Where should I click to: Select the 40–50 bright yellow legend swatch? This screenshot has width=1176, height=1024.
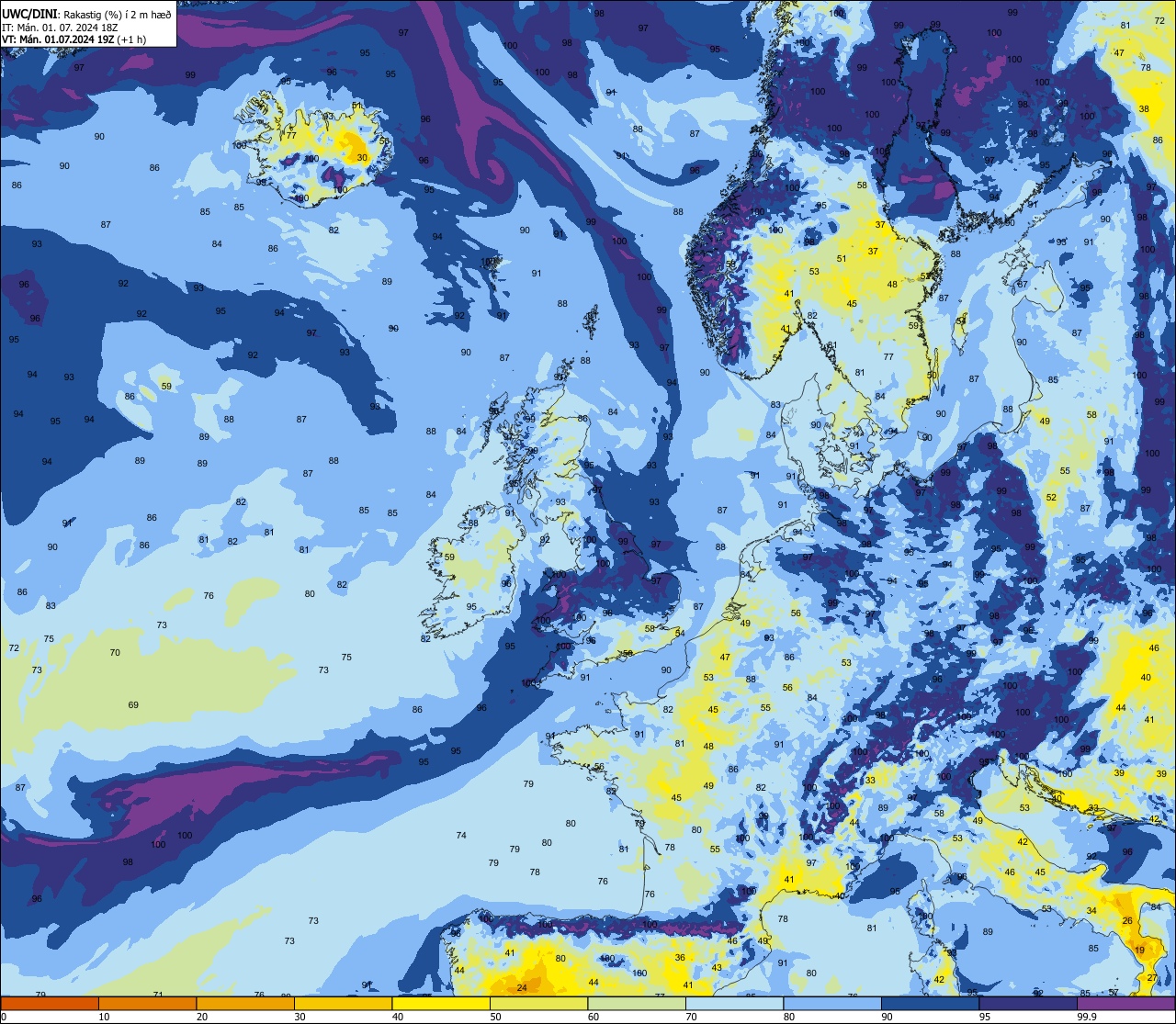[x=441, y=1004]
